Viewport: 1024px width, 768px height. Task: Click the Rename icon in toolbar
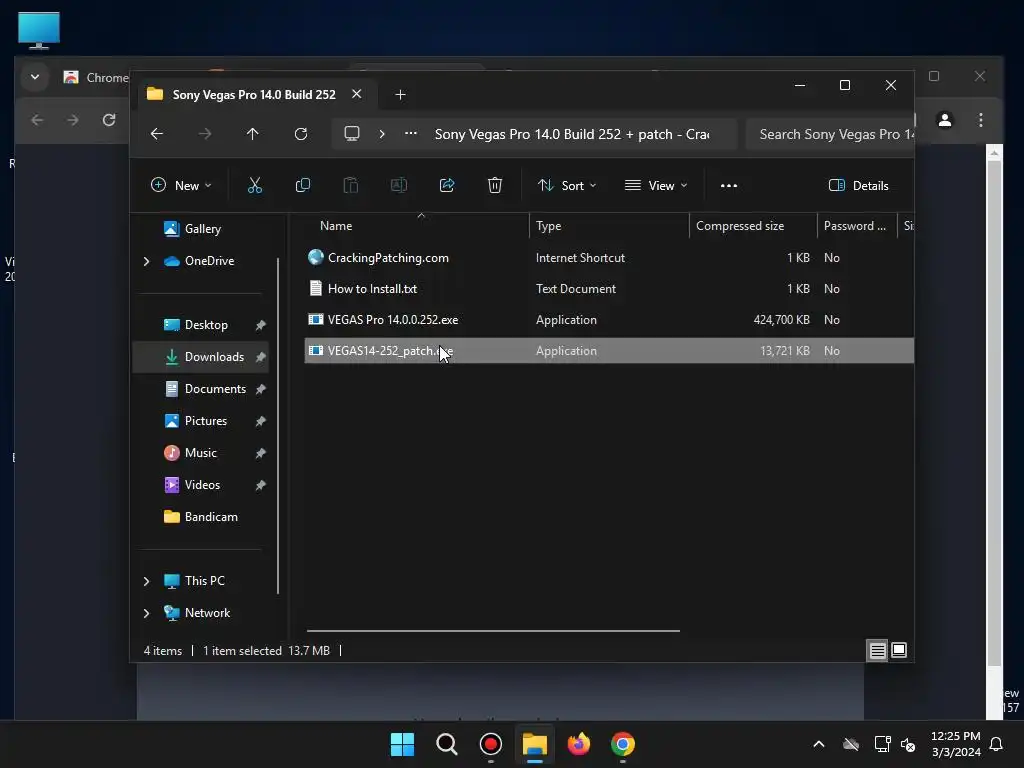point(398,185)
